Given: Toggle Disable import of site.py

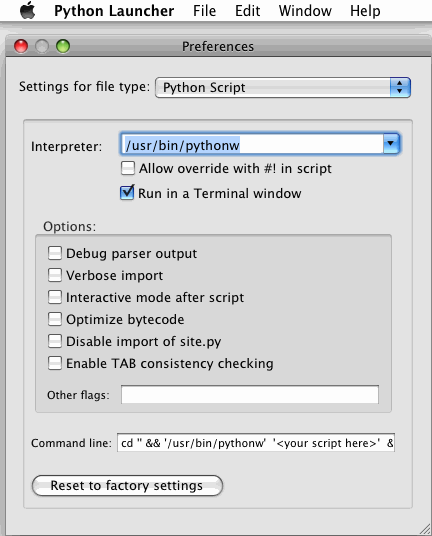Looking at the screenshot, I should 55,341.
